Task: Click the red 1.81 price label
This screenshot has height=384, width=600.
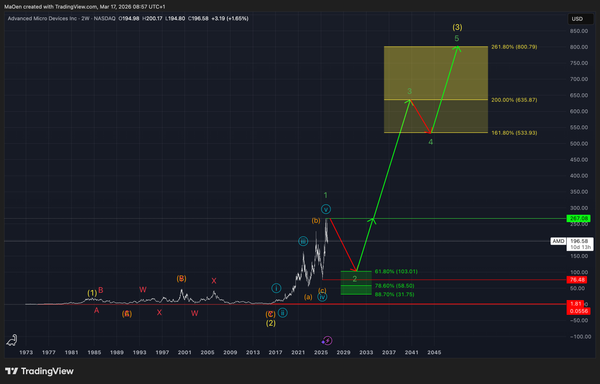Action: pyautogui.click(x=575, y=304)
